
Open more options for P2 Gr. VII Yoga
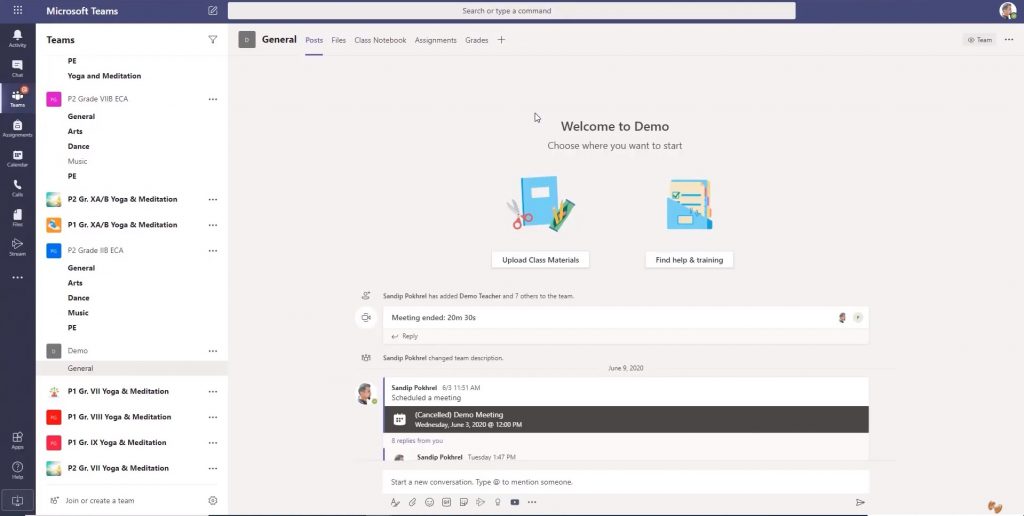click(212, 468)
